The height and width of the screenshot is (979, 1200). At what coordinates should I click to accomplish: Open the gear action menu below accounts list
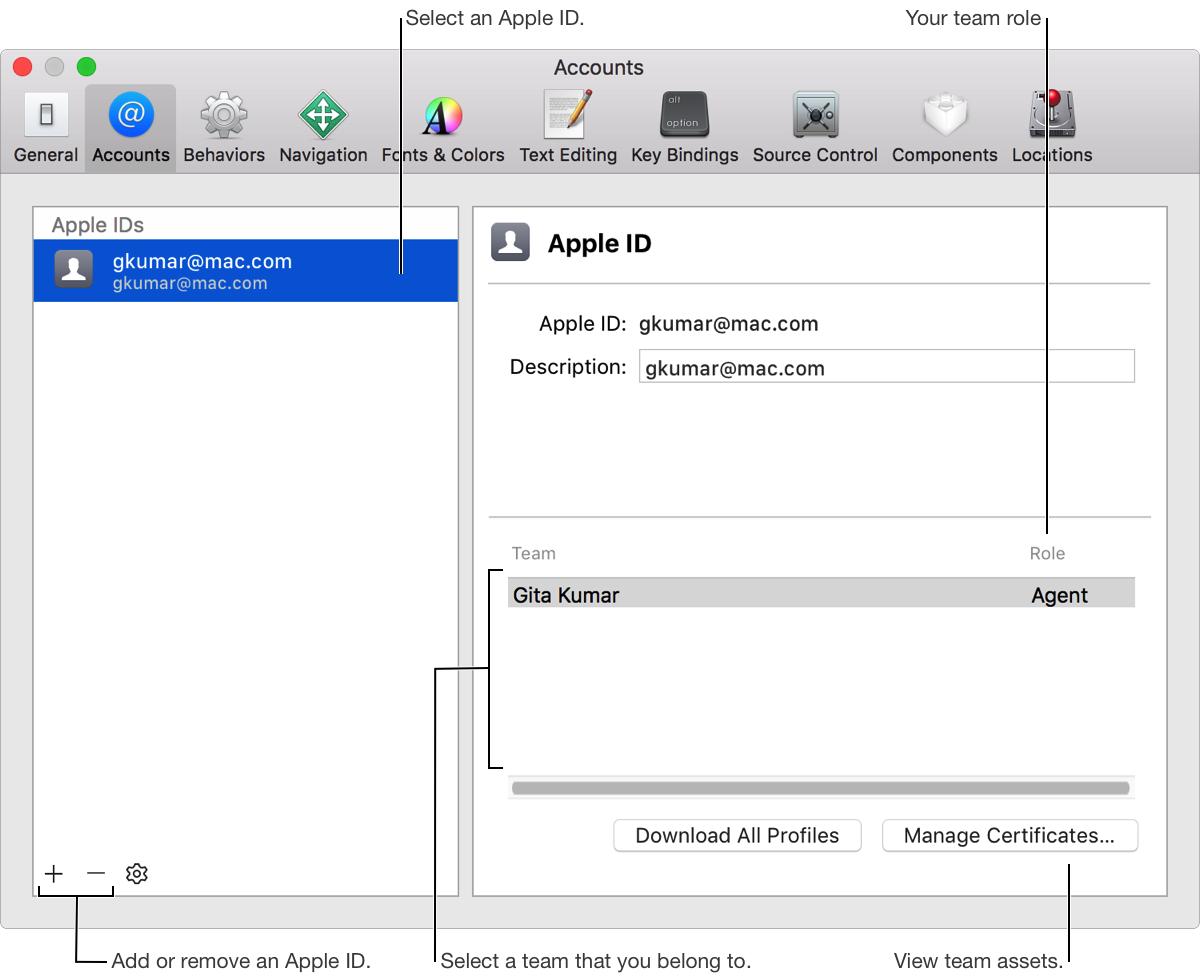coord(137,874)
